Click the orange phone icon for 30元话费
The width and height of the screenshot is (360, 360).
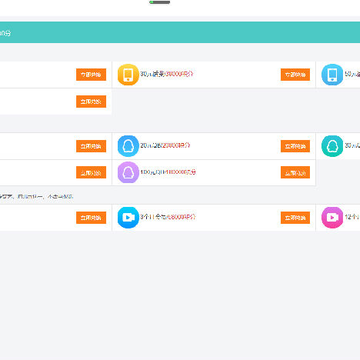[128, 75]
